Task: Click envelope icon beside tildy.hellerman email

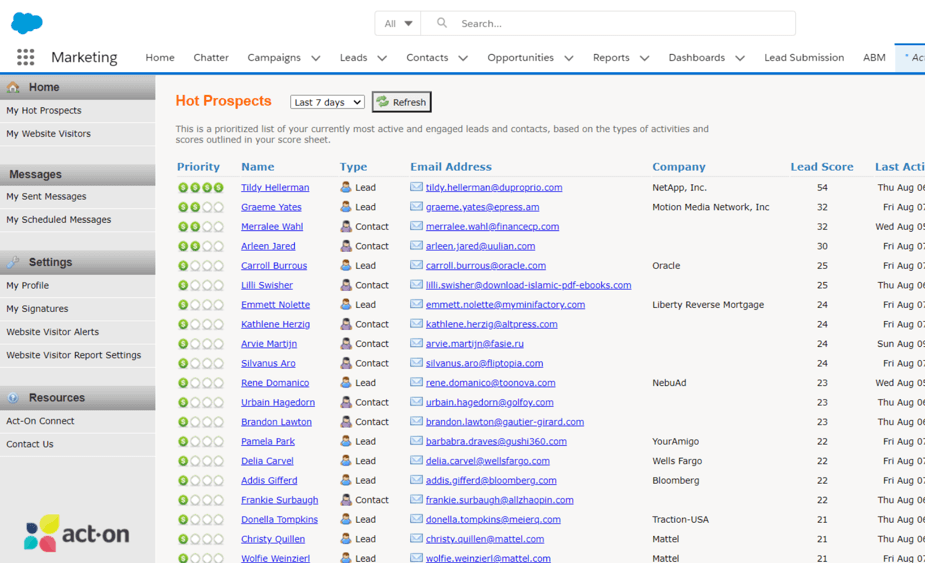Action: pos(416,187)
